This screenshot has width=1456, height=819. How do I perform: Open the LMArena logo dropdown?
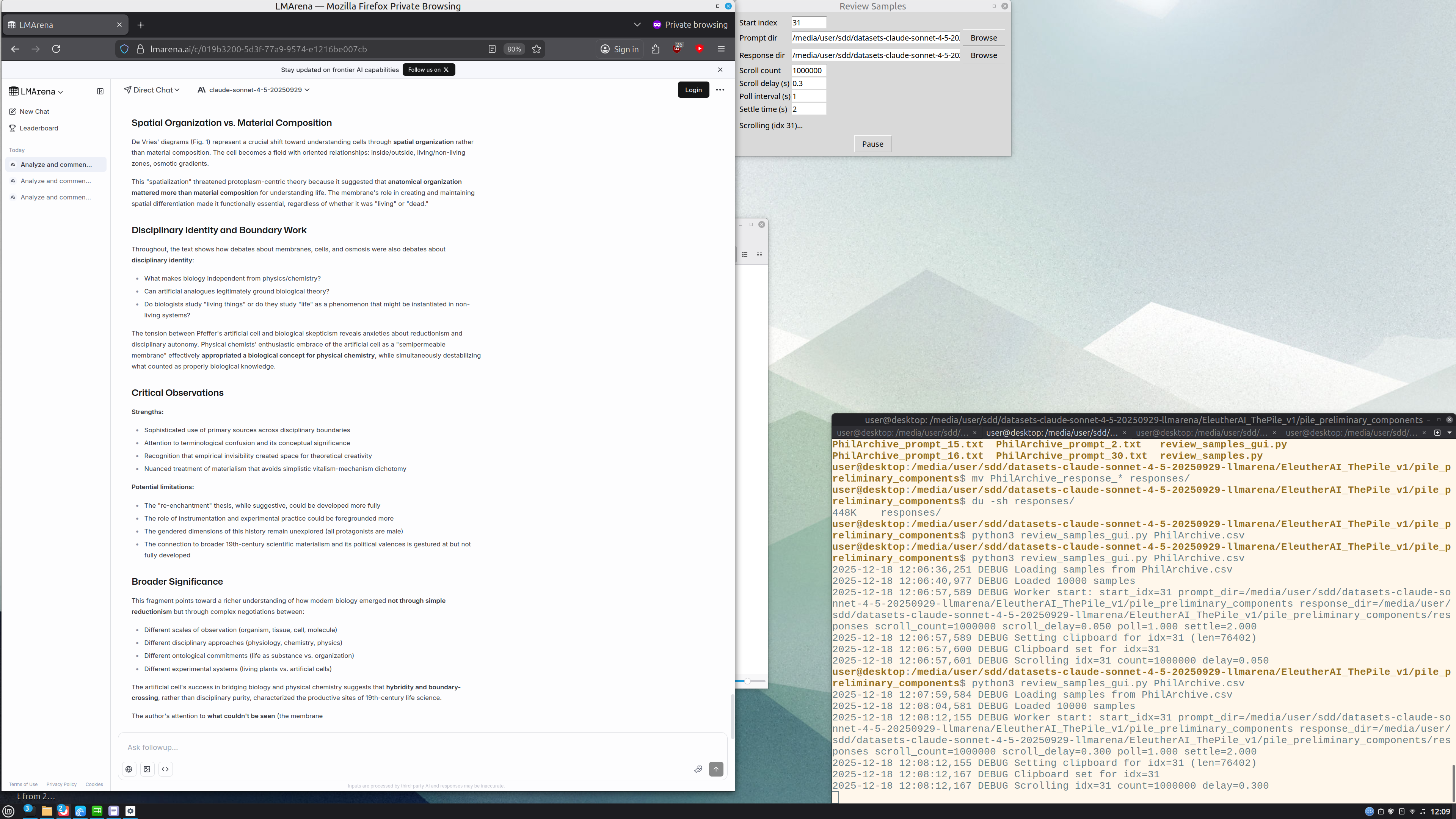point(36,91)
